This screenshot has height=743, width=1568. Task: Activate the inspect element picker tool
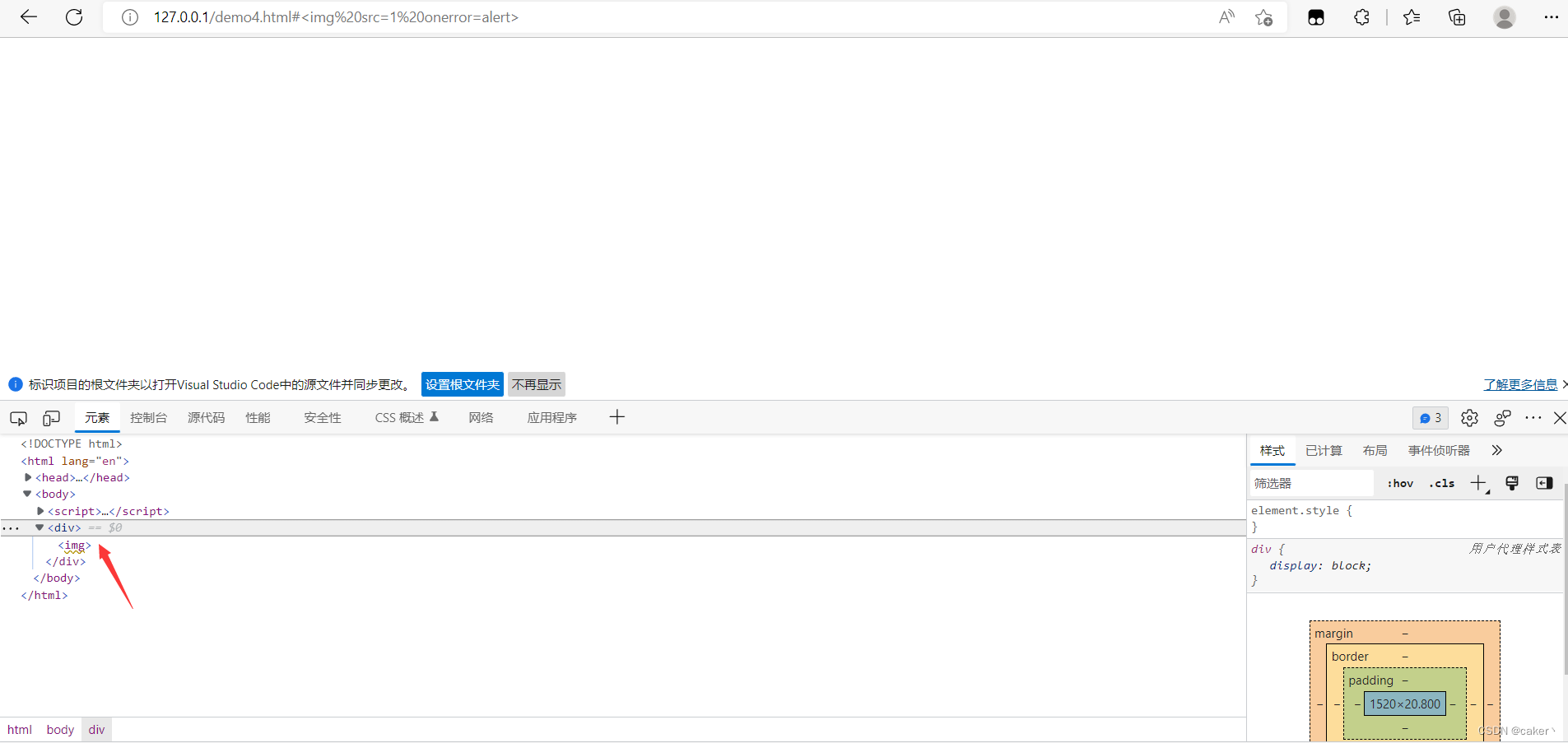pos(18,418)
